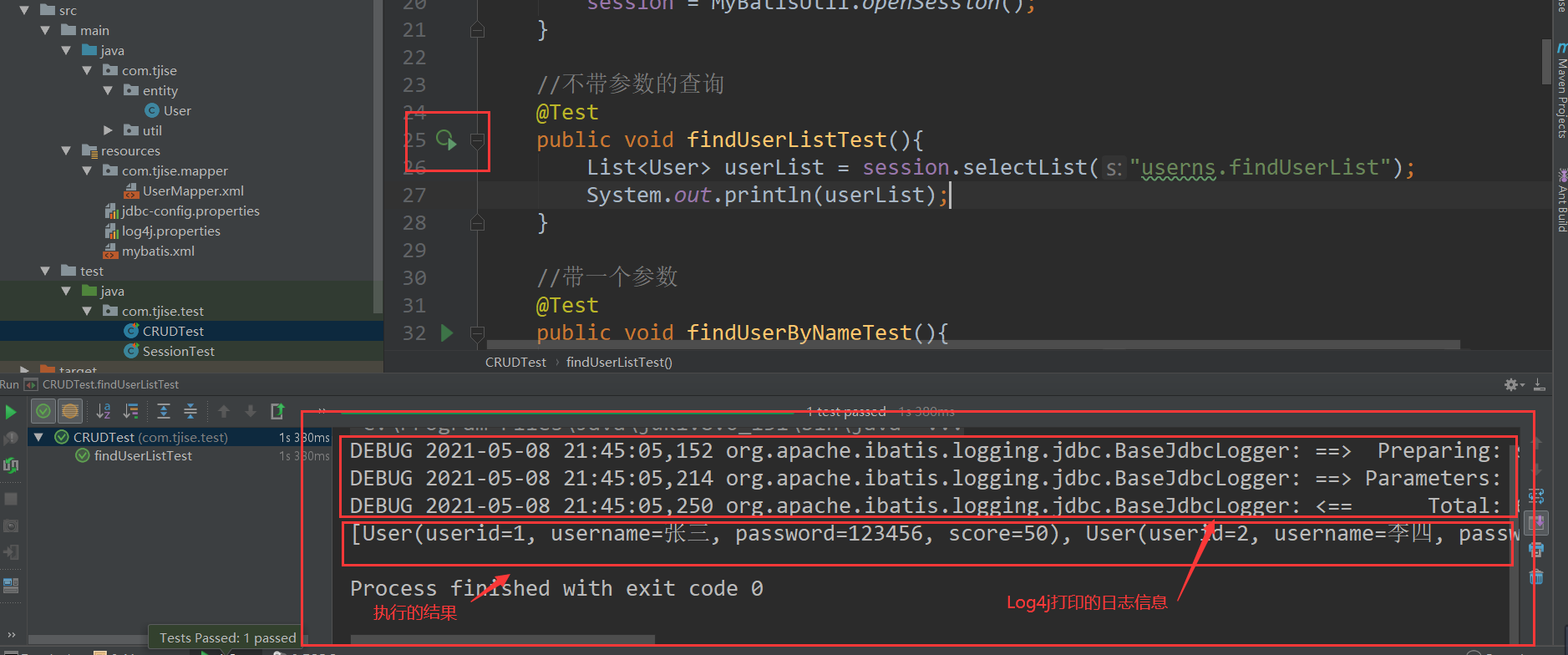Open mybatis.xml file
1568x655 pixels.
(x=149, y=251)
